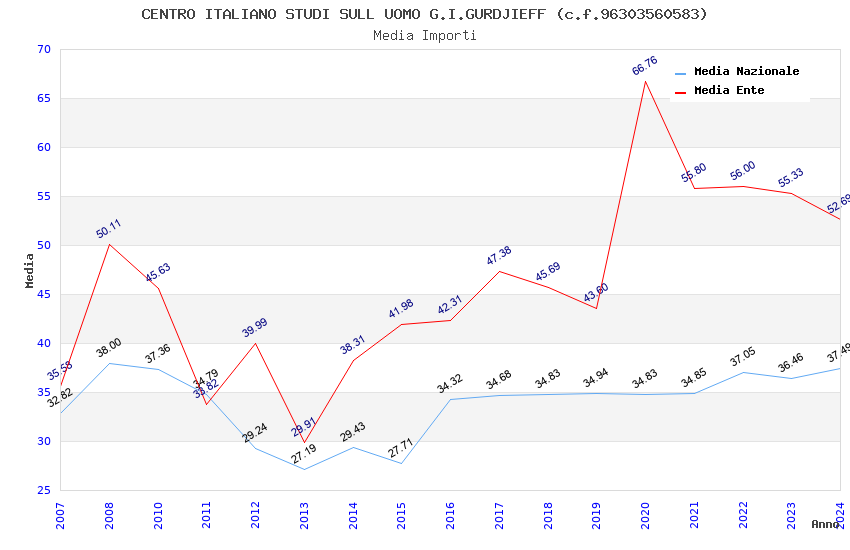This screenshot has height=550, width=850.
Task: Click the 2023 x-axis year label
Action: click(x=791, y=515)
